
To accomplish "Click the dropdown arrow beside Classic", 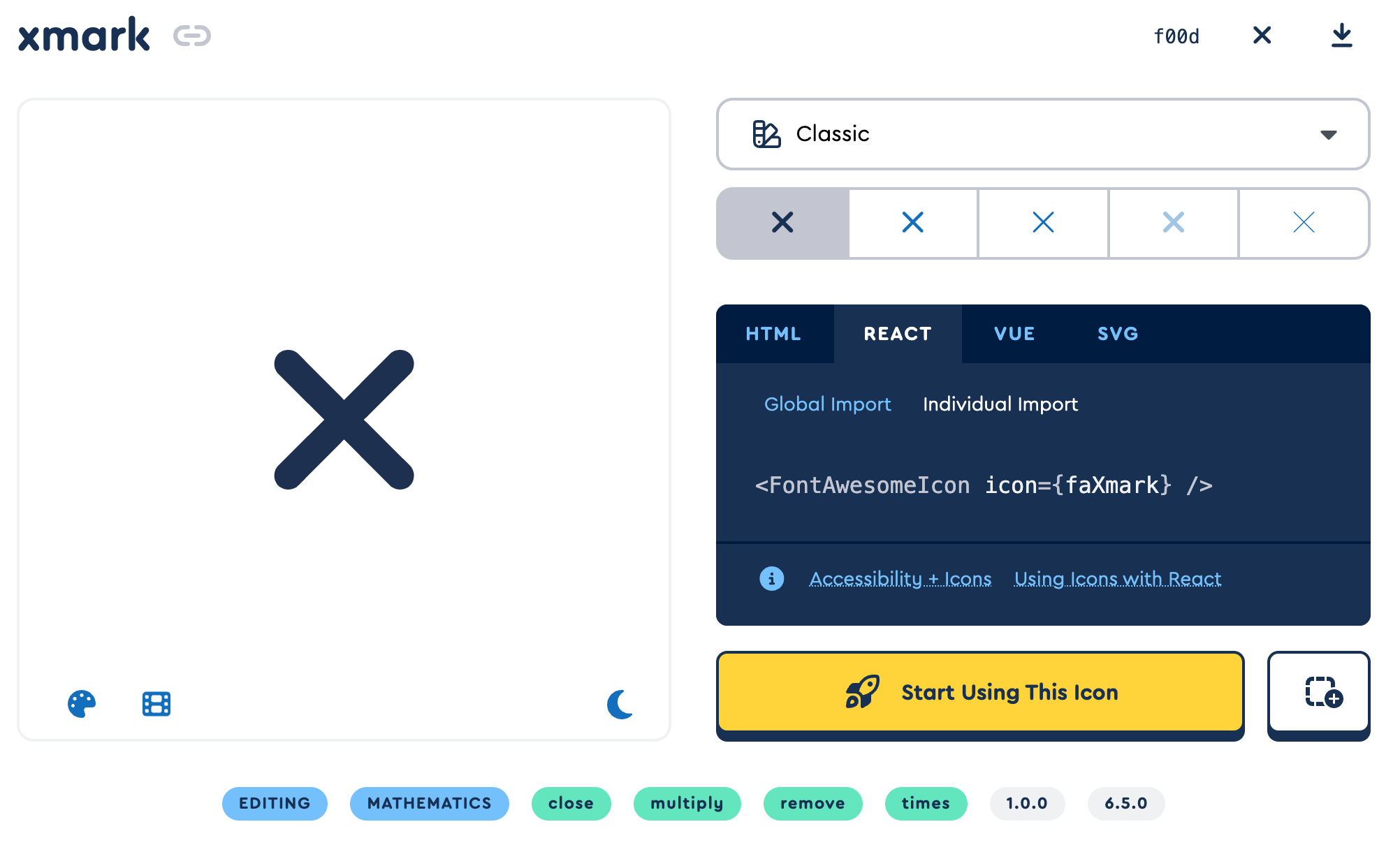I will (x=1328, y=135).
